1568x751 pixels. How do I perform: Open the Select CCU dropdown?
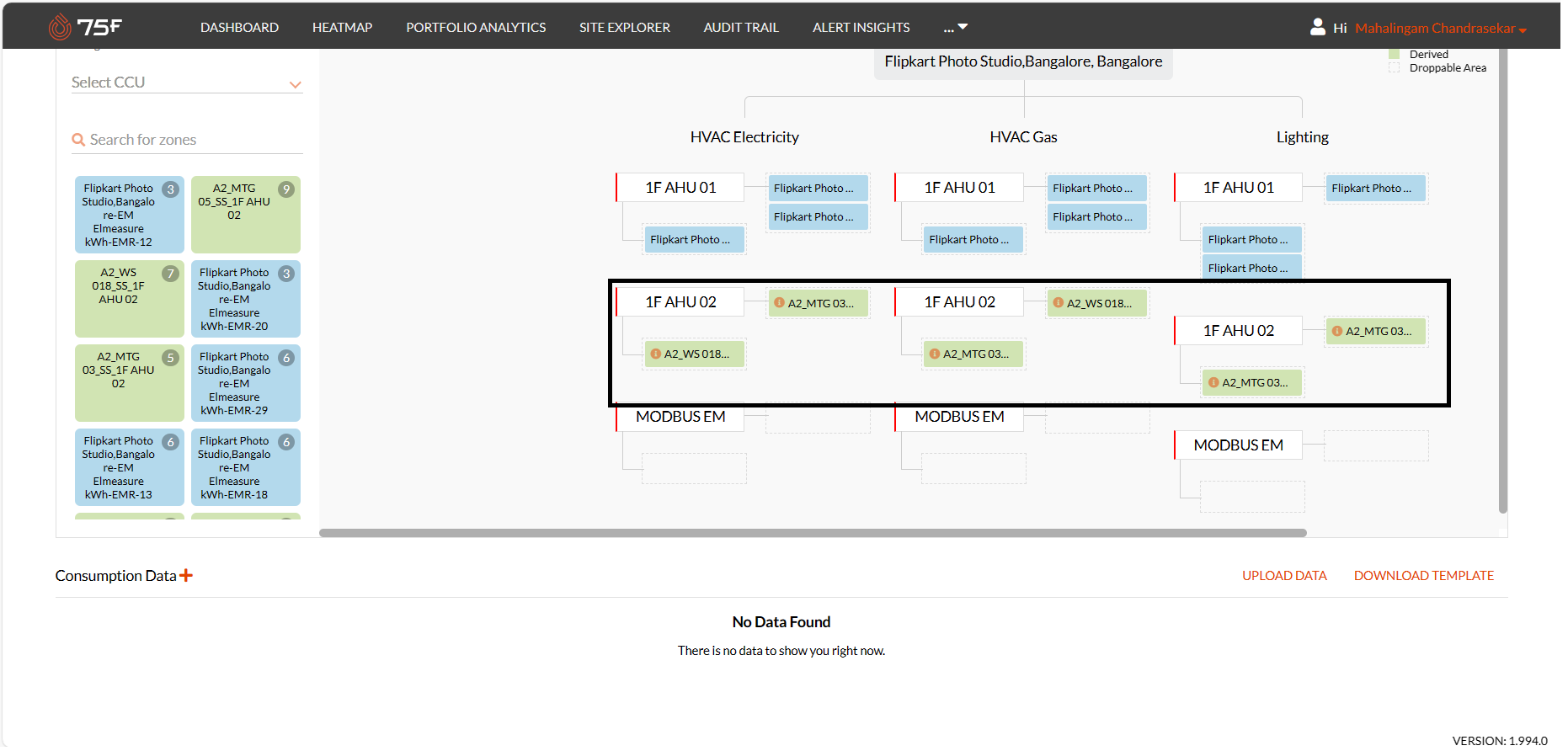[186, 83]
